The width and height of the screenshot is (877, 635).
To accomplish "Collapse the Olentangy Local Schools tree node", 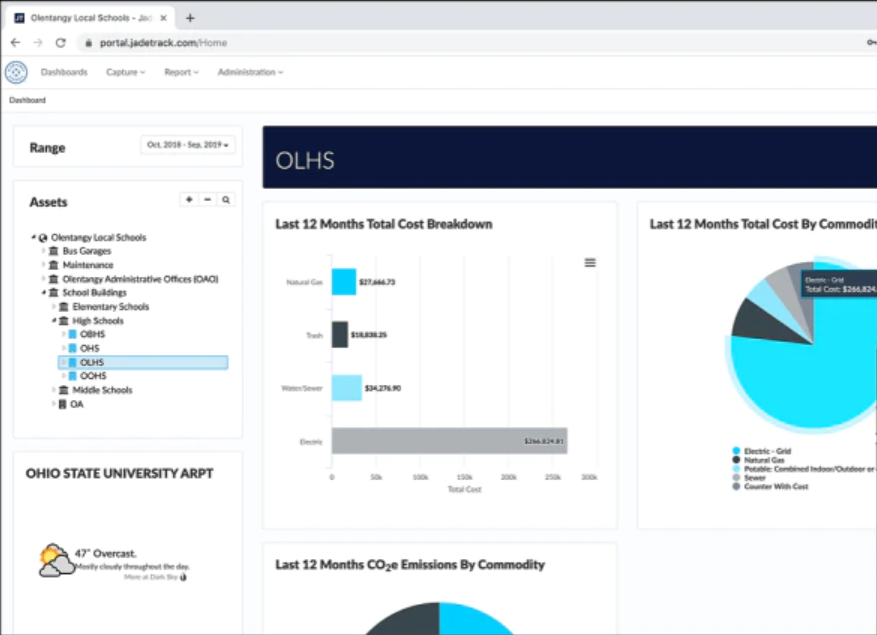I will point(33,237).
